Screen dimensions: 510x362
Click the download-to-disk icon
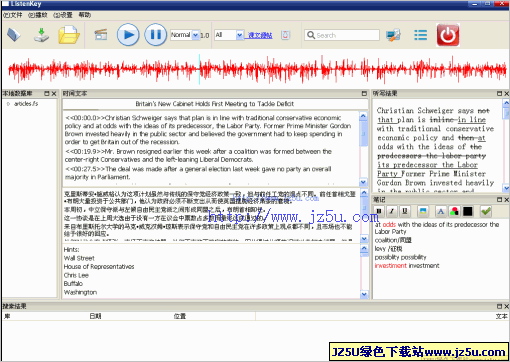(x=41, y=35)
